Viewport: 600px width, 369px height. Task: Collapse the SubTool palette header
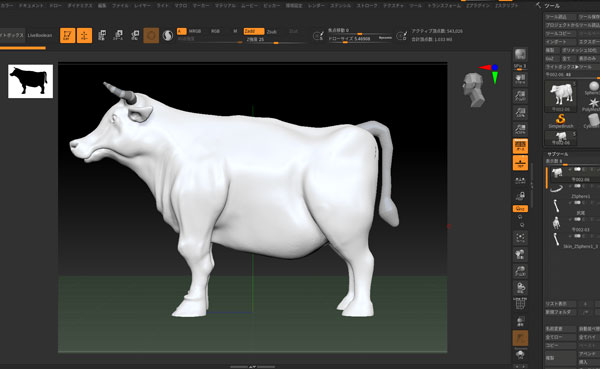(x=558, y=154)
